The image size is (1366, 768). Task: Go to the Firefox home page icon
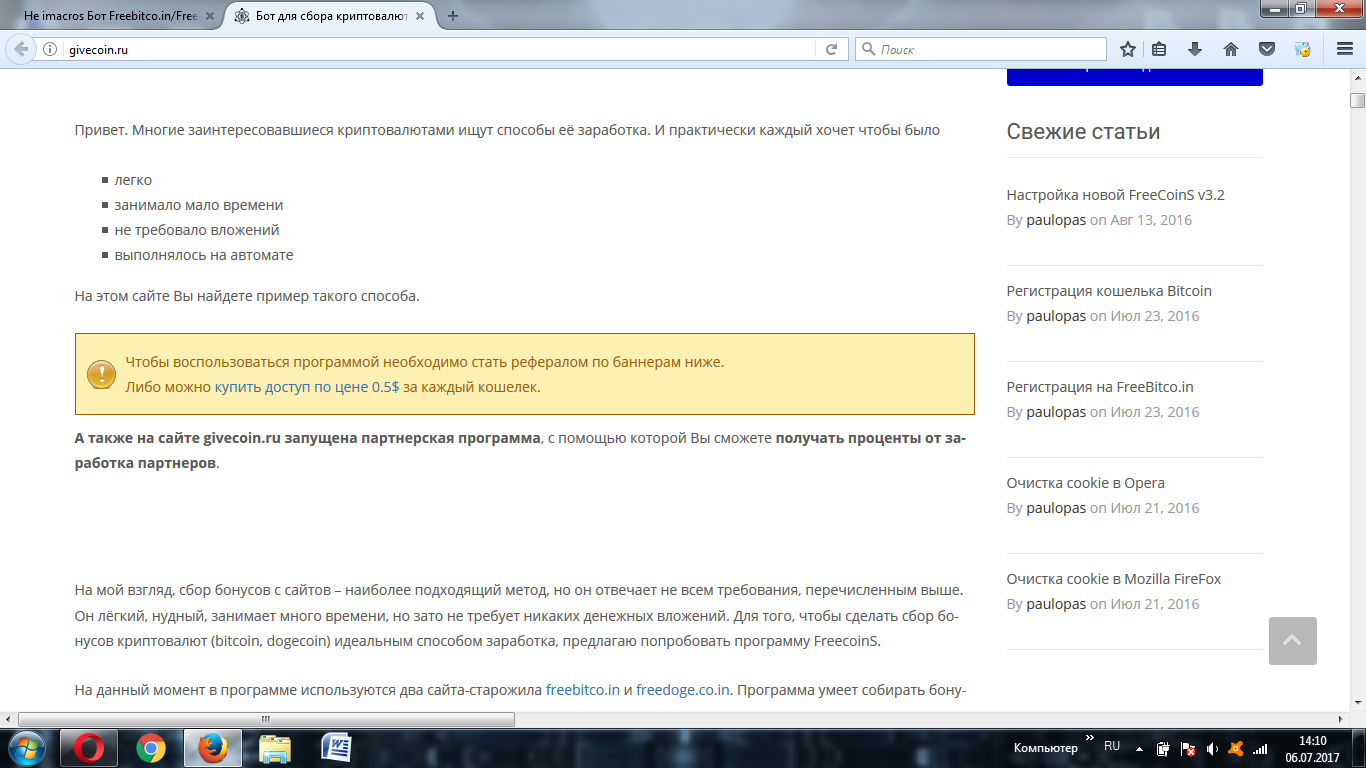(1231, 49)
